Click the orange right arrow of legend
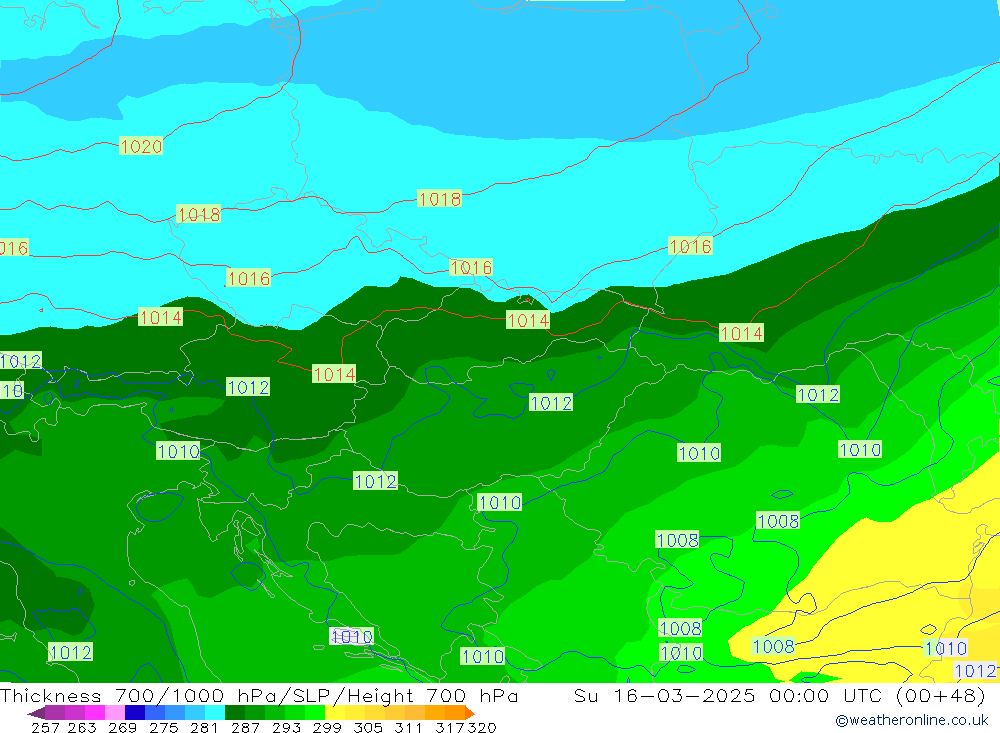The height and width of the screenshot is (733, 1000). point(470,713)
